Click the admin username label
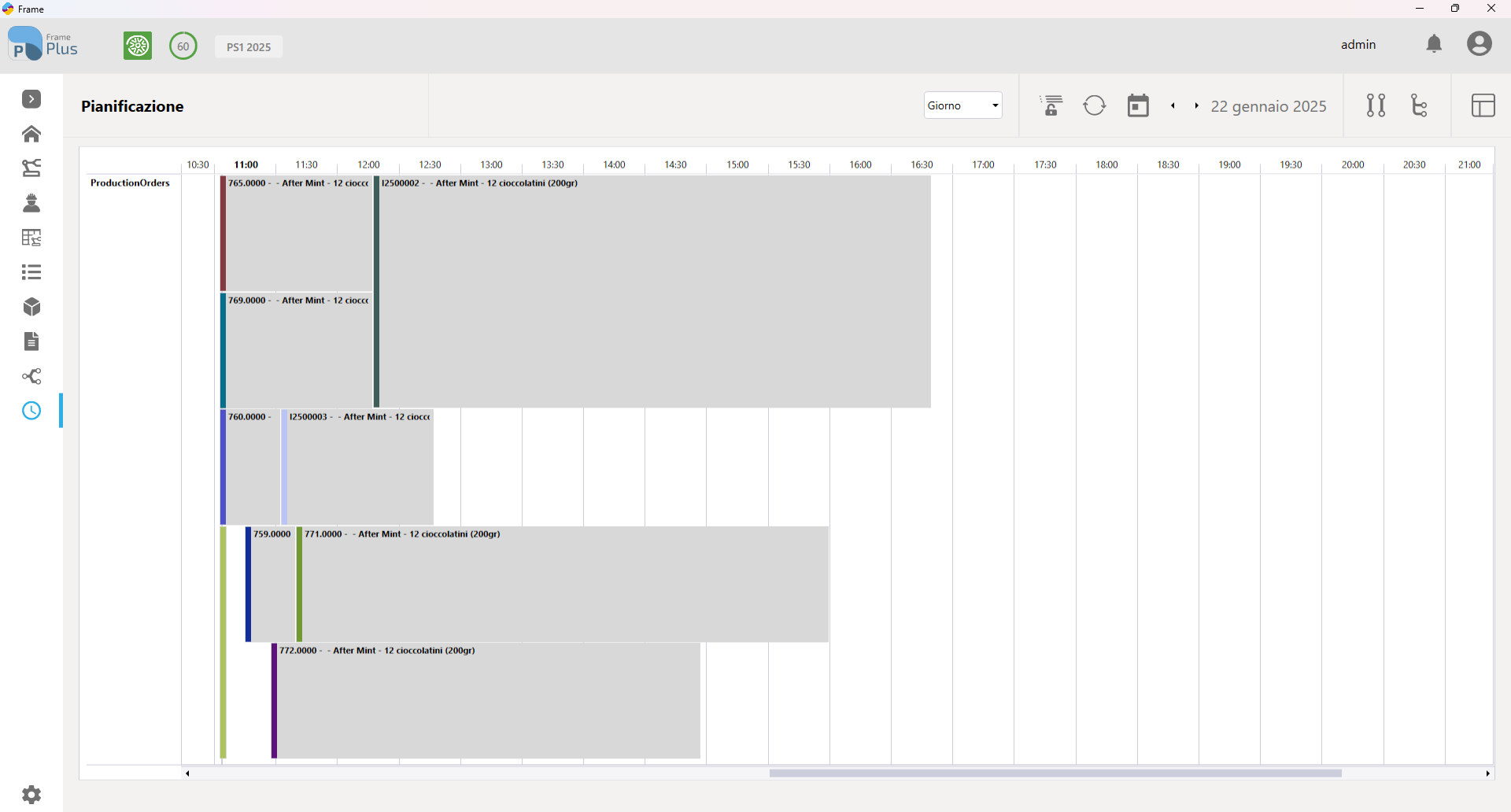Viewport: 1511px width, 812px height. [x=1358, y=44]
